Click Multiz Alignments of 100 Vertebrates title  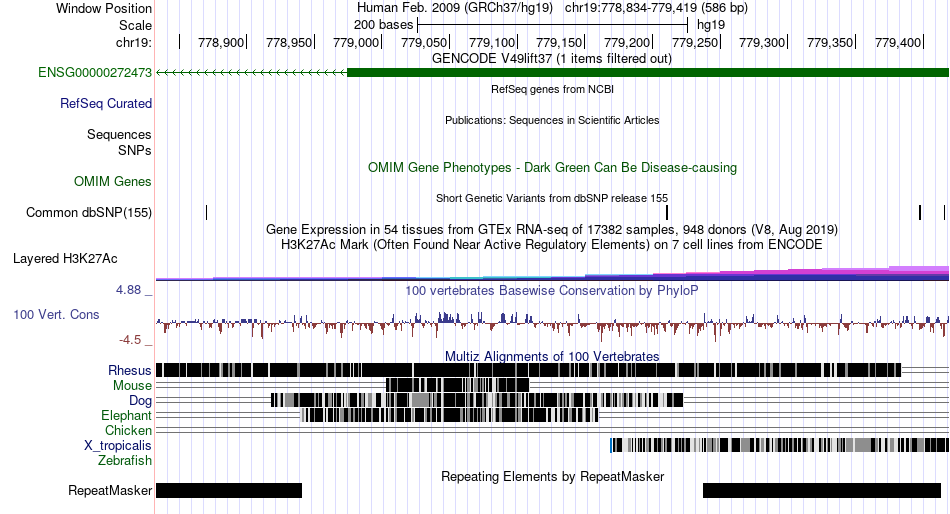(x=552, y=356)
